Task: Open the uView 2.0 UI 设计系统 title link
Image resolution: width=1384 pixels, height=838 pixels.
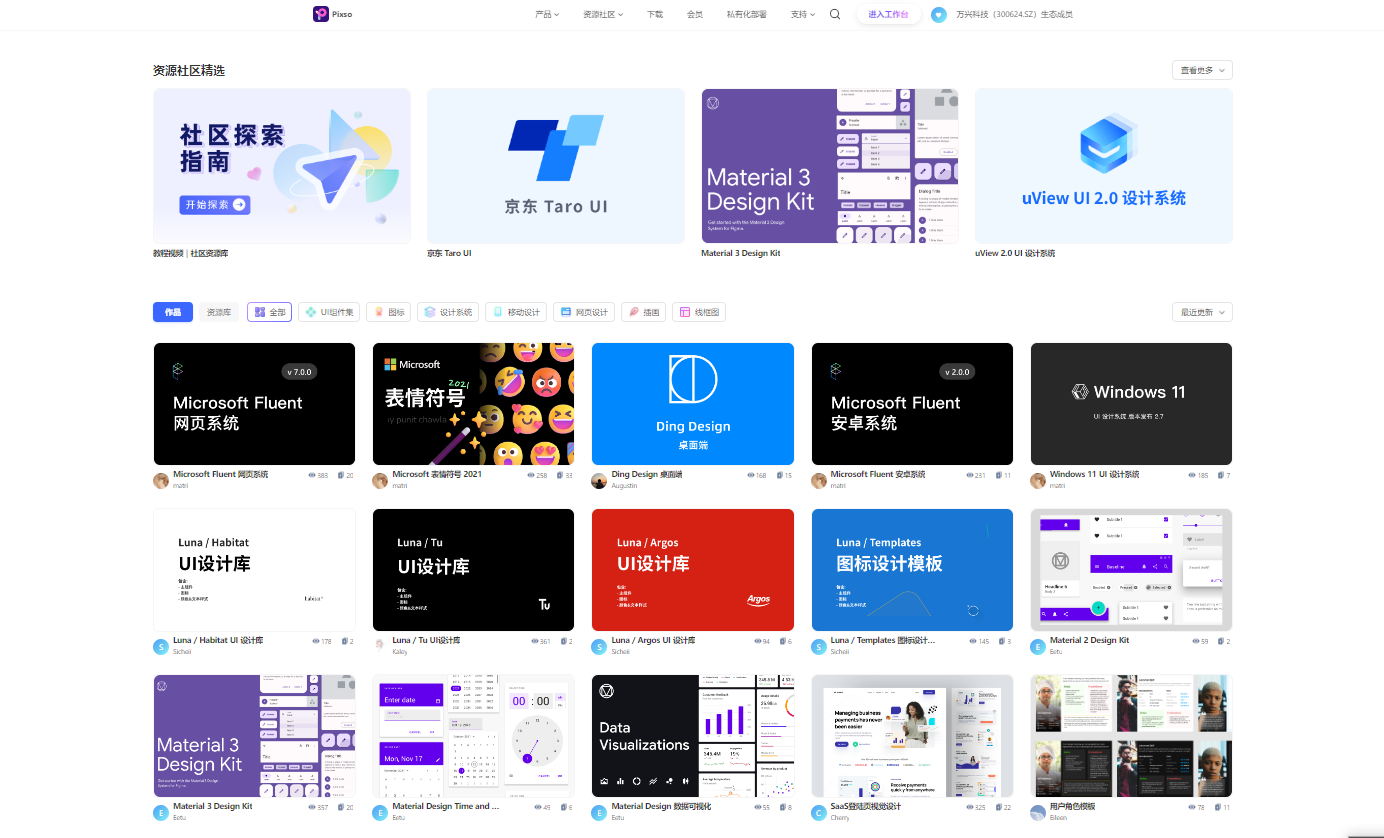Action: (x=1015, y=253)
